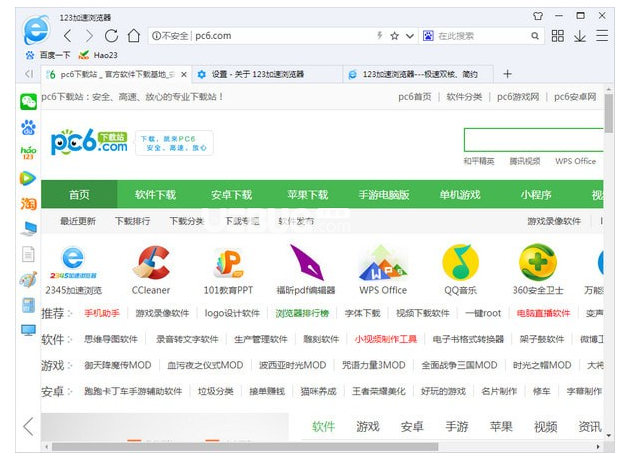Collapse the tab strip left arrow
This screenshot has height=460, width=623.
(29, 74)
